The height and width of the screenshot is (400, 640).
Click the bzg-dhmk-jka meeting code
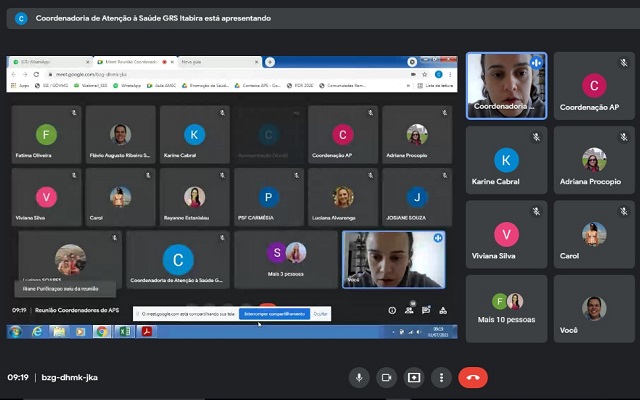tap(69, 378)
